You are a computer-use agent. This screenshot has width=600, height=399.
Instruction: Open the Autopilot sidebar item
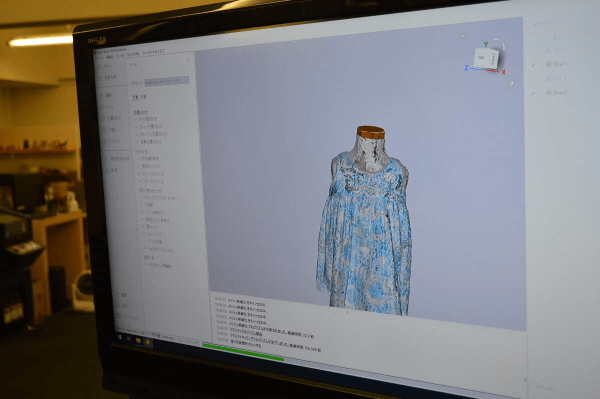[x=108, y=78]
